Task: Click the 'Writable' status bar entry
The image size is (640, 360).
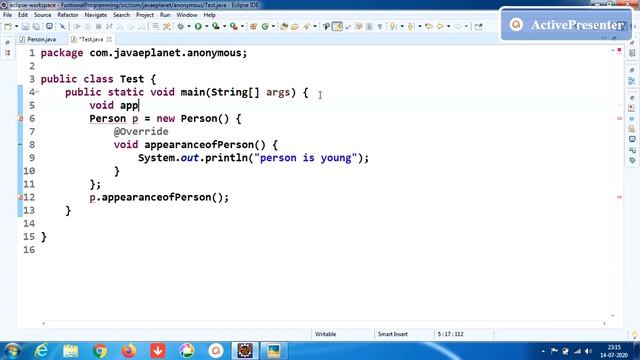Action: click(x=325, y=334)
